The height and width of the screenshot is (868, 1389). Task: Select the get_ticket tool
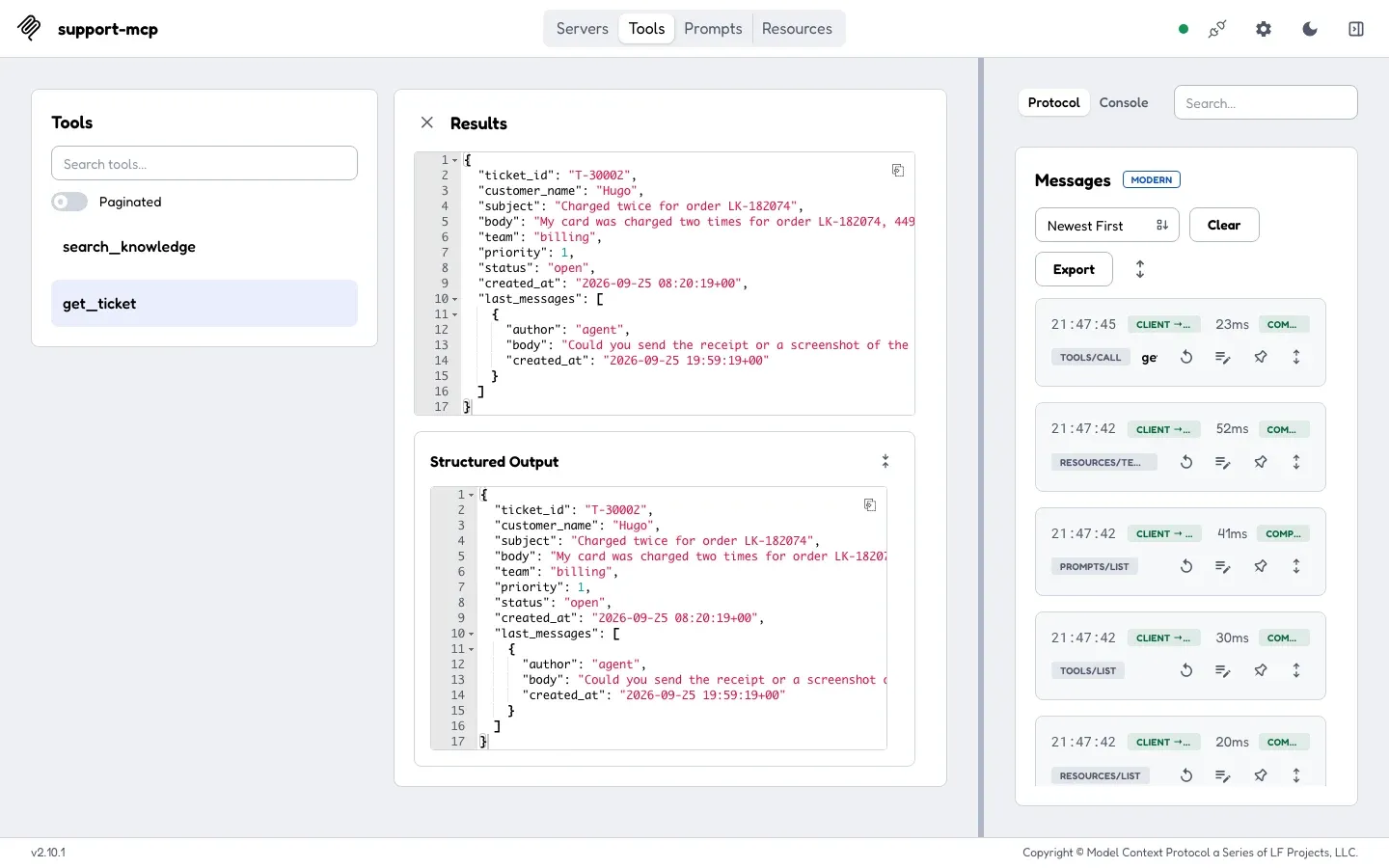(204, 304)
